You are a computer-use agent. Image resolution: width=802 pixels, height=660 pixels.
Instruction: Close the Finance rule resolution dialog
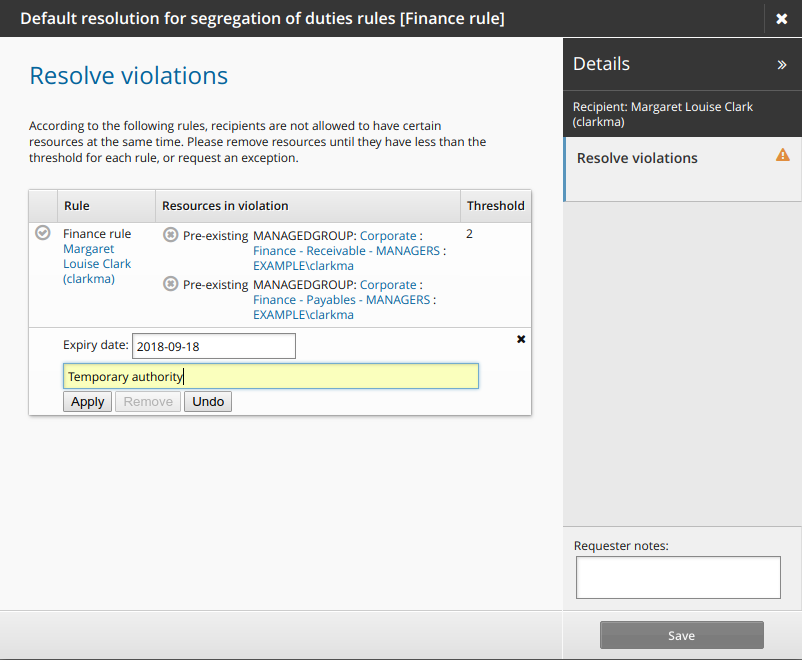click(781, 19)
